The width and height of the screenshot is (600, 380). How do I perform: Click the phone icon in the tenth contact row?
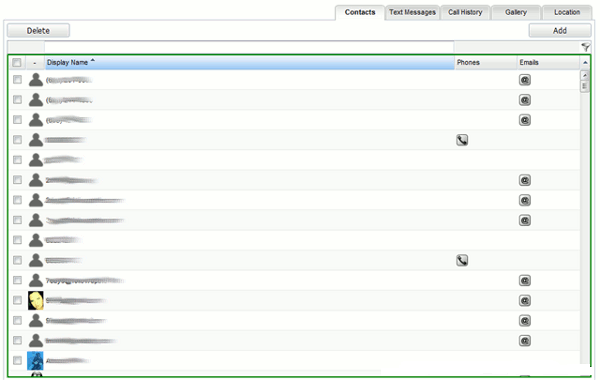(x=462, y=261)
